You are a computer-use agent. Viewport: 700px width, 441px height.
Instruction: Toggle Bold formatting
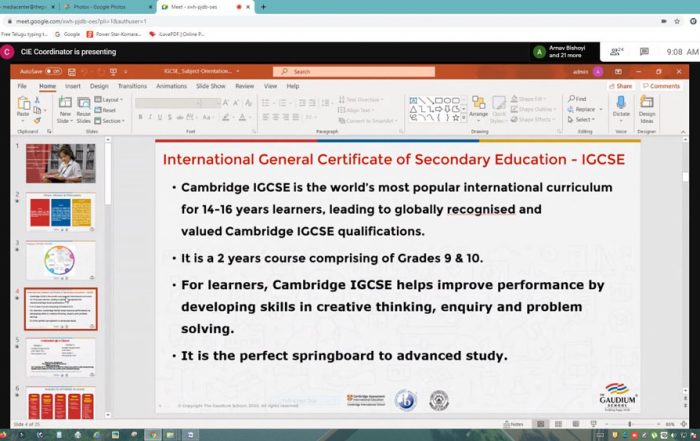click(140, 117)
